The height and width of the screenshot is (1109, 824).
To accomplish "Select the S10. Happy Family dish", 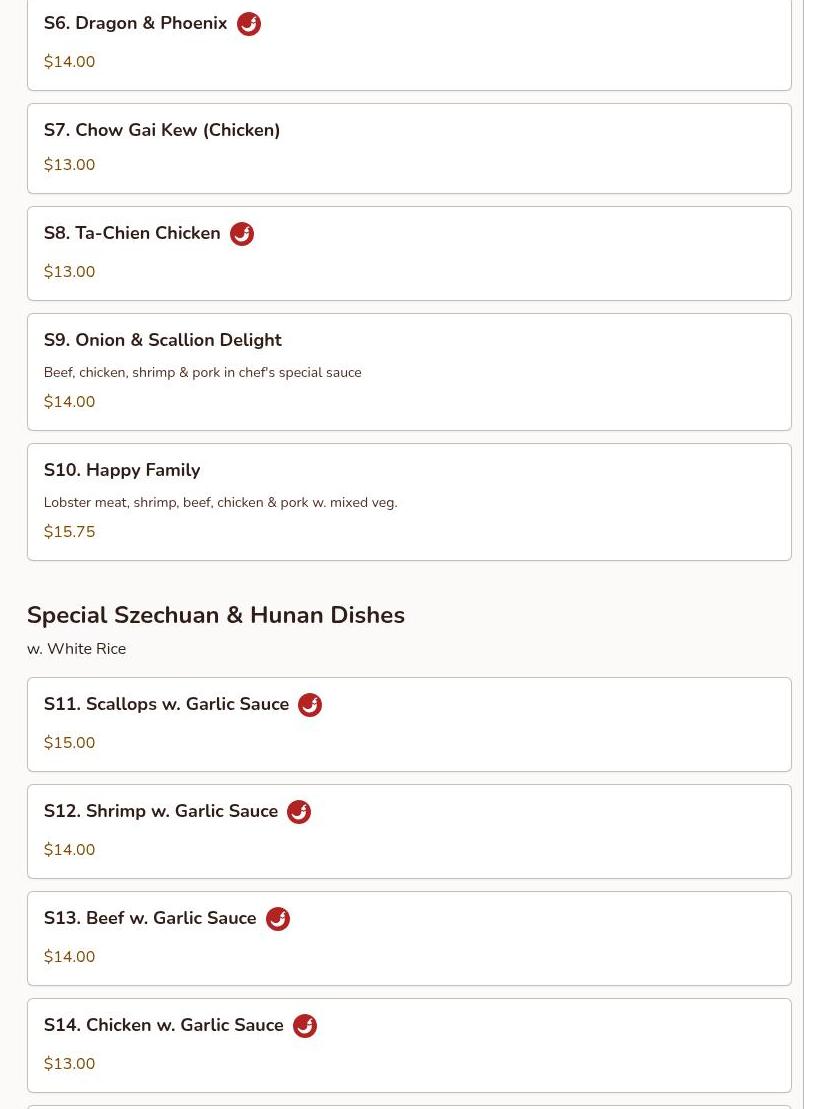I will (x=409, y=502).
